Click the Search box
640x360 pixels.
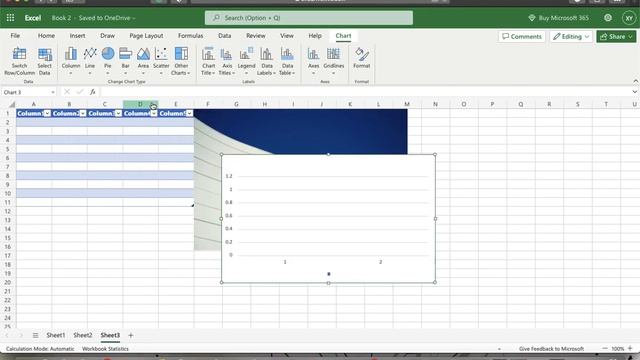pyautogui.click(x=309, y=18)
